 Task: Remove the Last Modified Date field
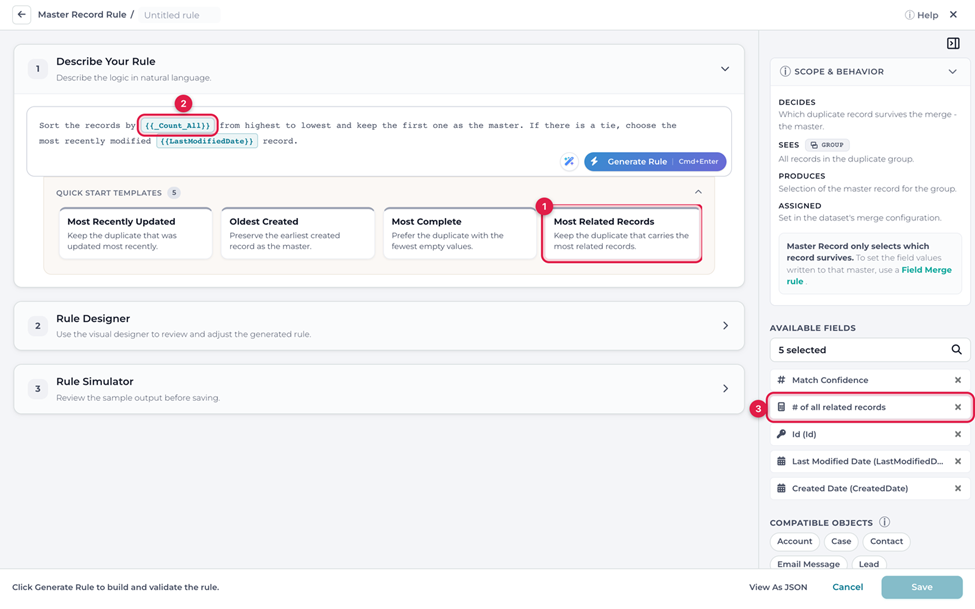[x=958, y=462]
